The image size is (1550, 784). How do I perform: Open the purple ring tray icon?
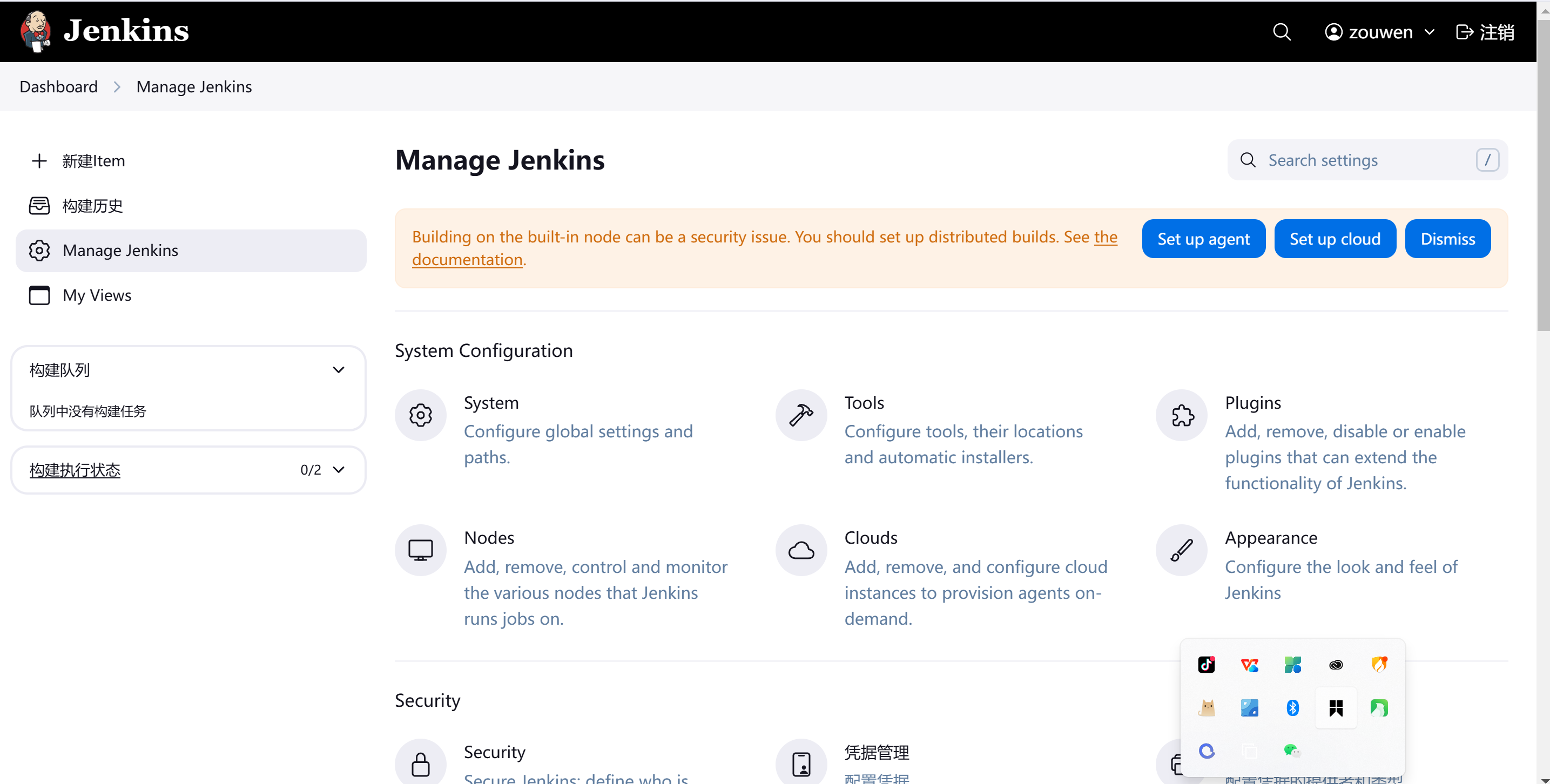click(1207, 751)
